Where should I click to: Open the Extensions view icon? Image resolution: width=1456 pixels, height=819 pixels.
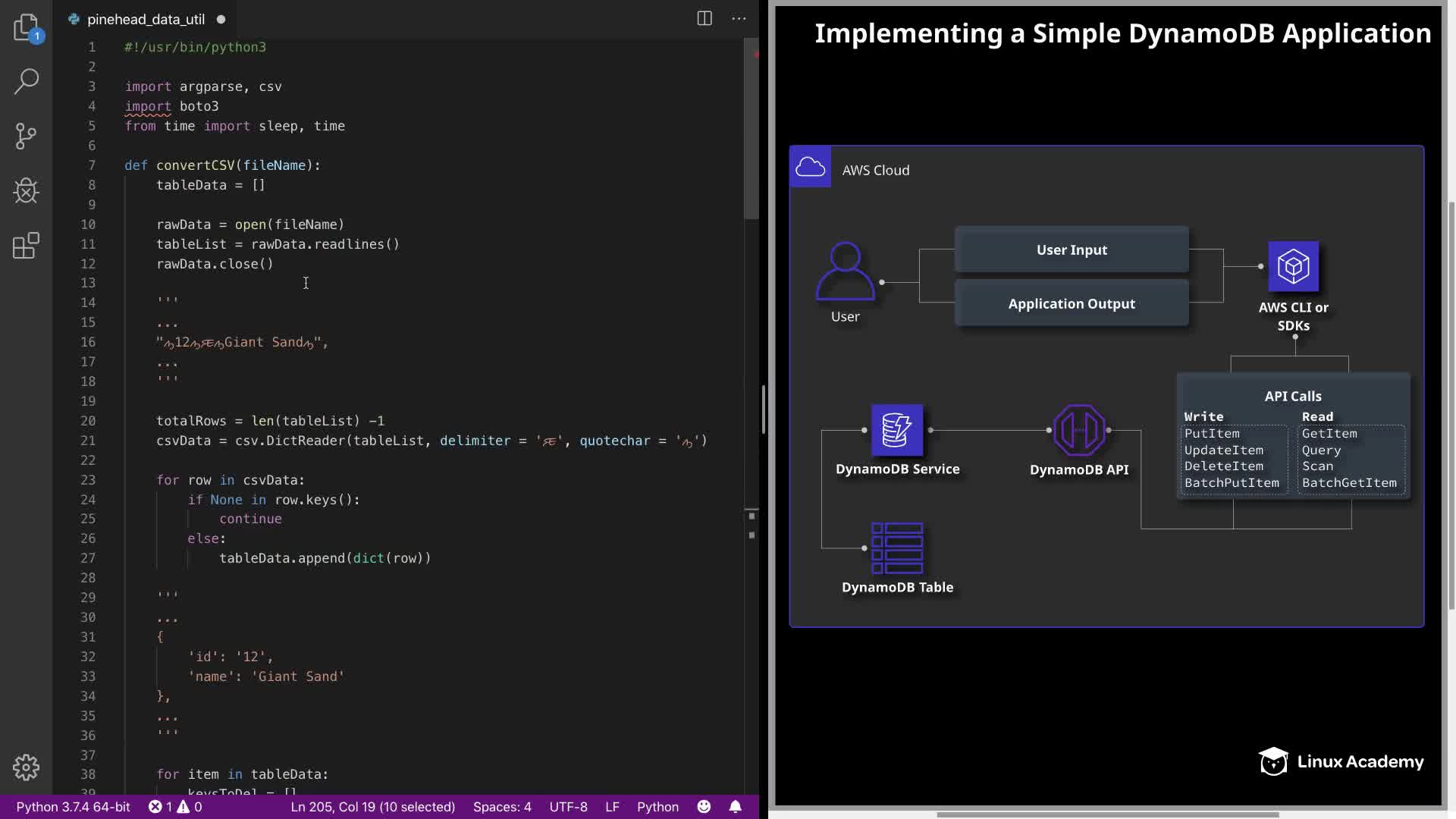[x=26, y=246]
